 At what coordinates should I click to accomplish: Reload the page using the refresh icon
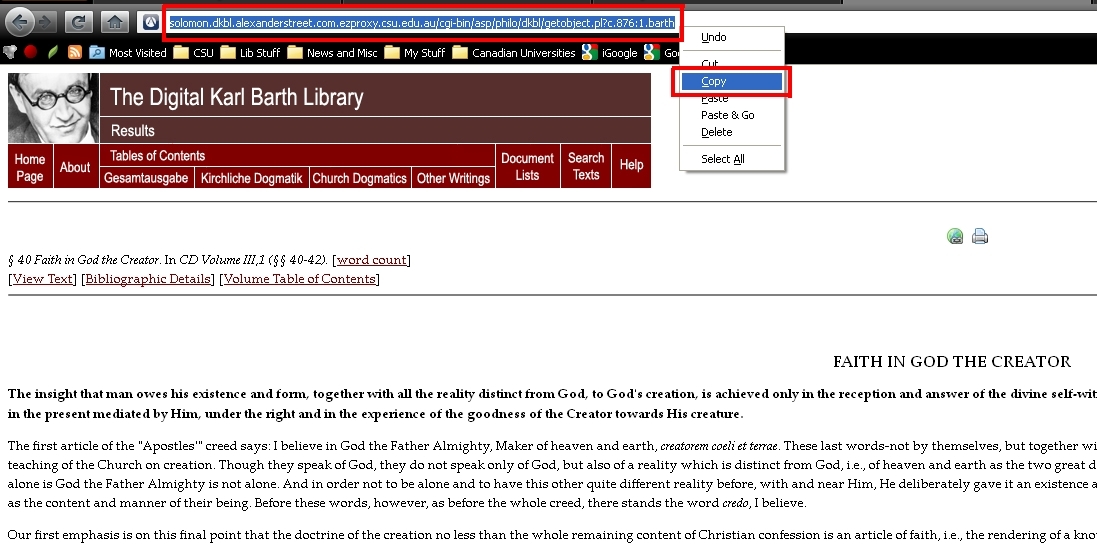[78, 22]
